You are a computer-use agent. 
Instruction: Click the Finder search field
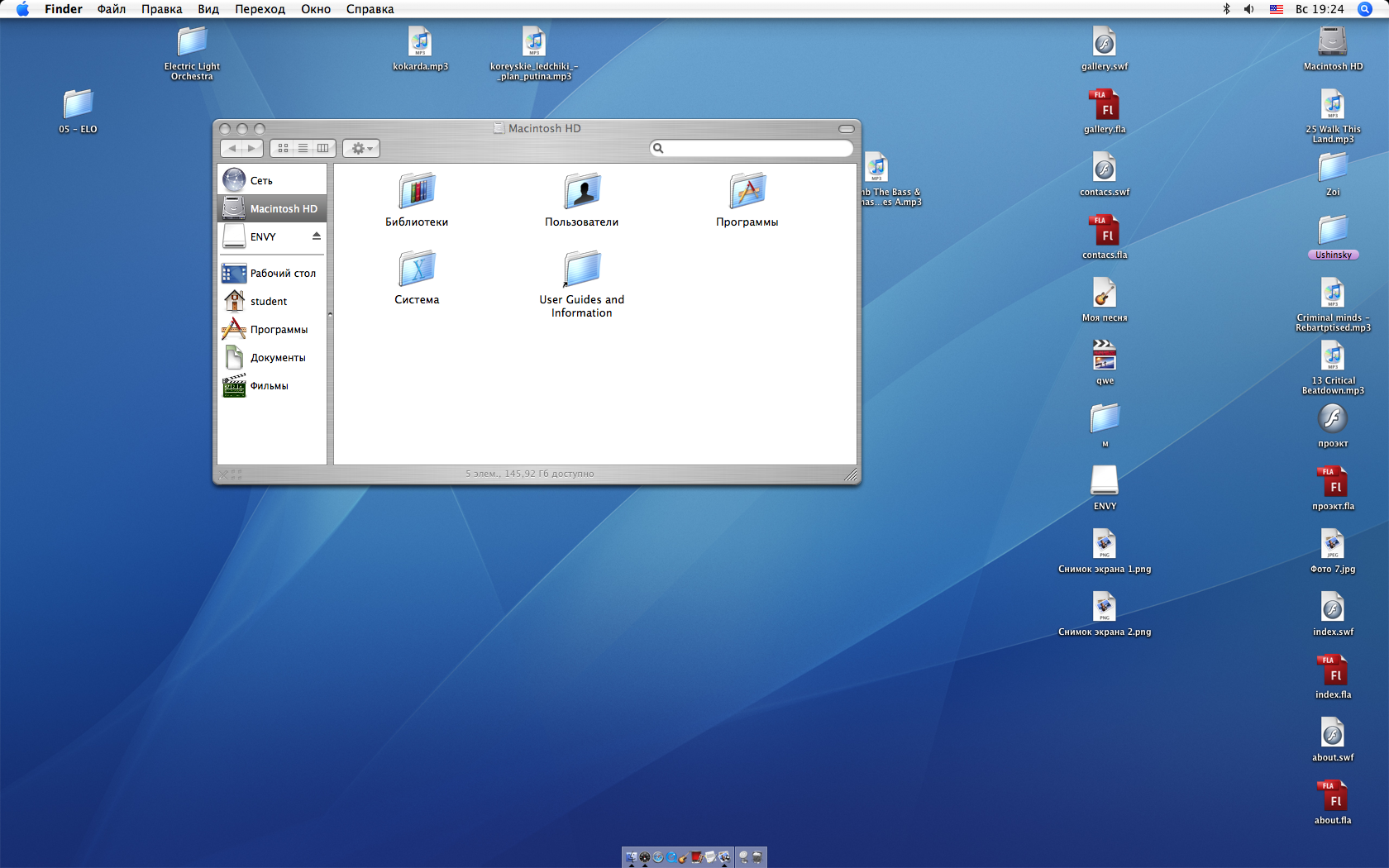click(x=752, y=148)
